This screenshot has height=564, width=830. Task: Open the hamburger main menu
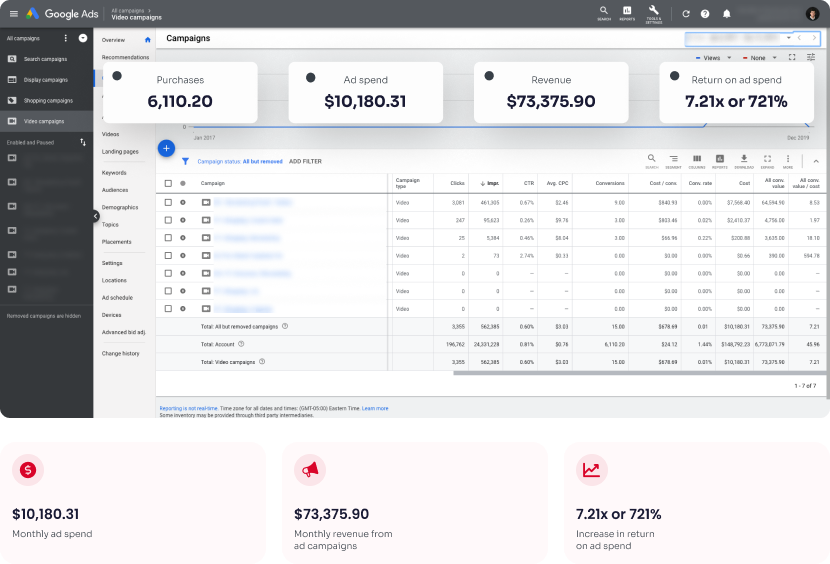tap(13, 14)
